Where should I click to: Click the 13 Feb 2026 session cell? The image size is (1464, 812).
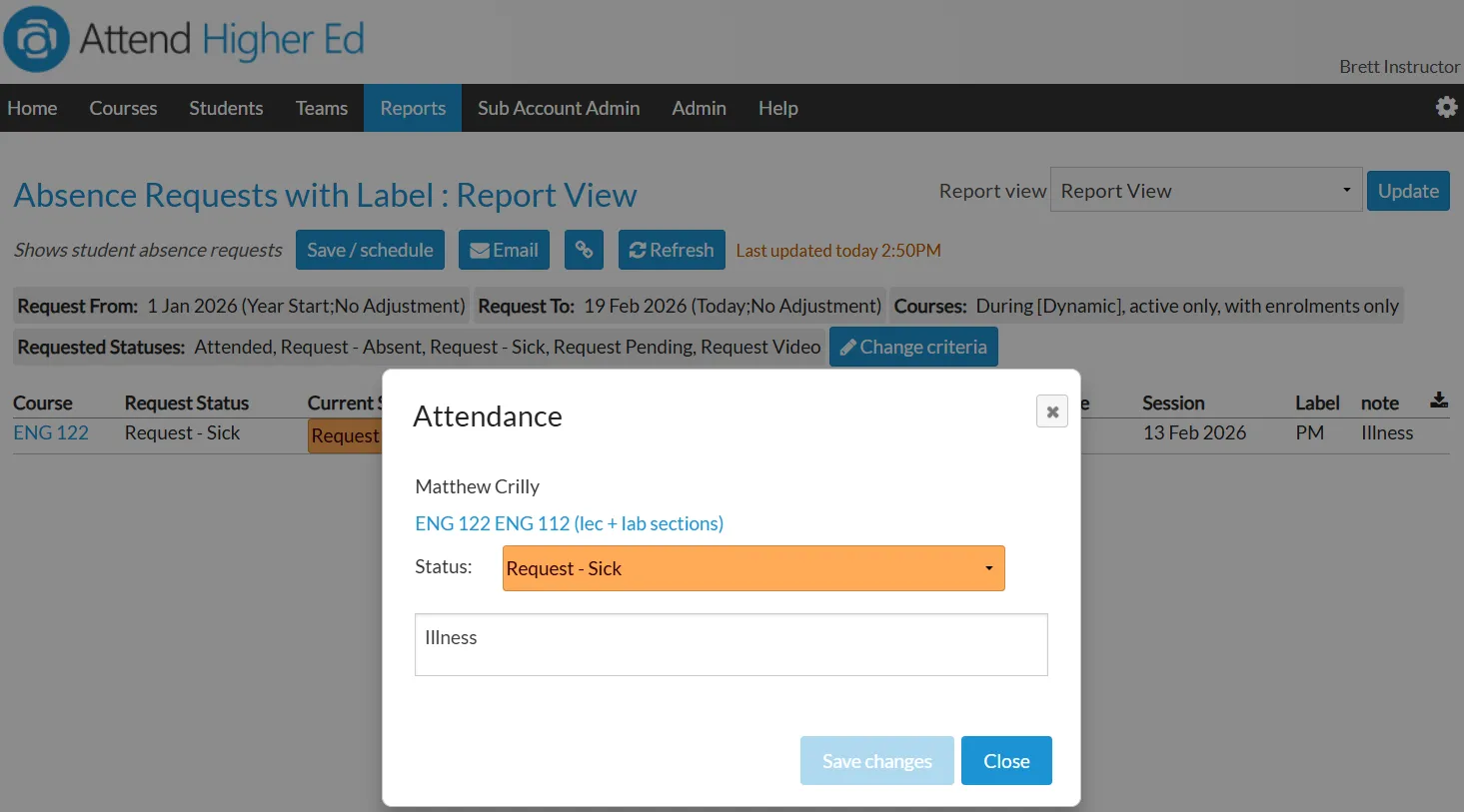point(1194,432)
